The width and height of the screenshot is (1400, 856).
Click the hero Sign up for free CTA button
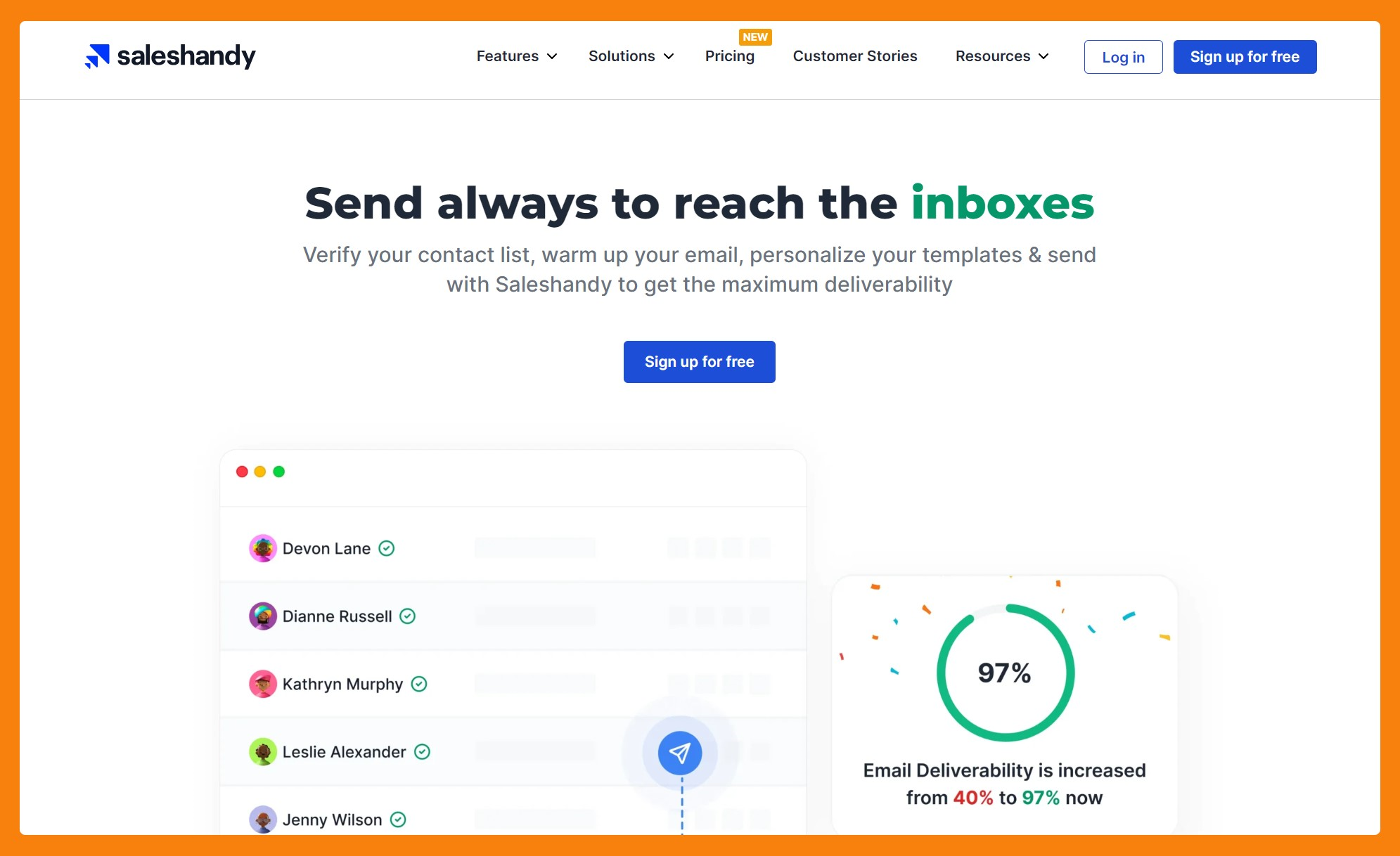coord(699,361)
